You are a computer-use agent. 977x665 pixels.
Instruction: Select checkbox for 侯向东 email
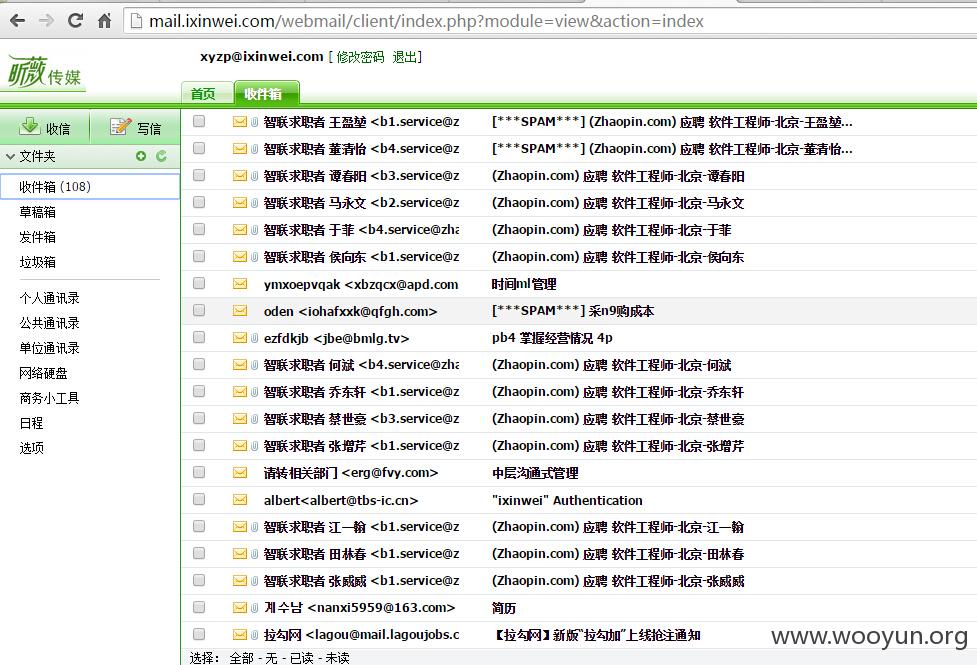199,256
